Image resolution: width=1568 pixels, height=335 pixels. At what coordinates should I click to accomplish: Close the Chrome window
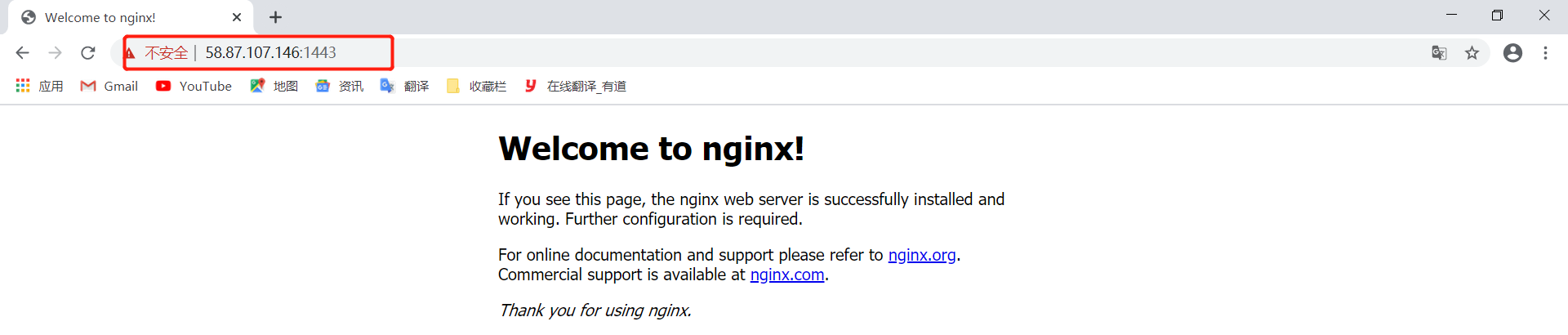click(x=1544, y=15)
